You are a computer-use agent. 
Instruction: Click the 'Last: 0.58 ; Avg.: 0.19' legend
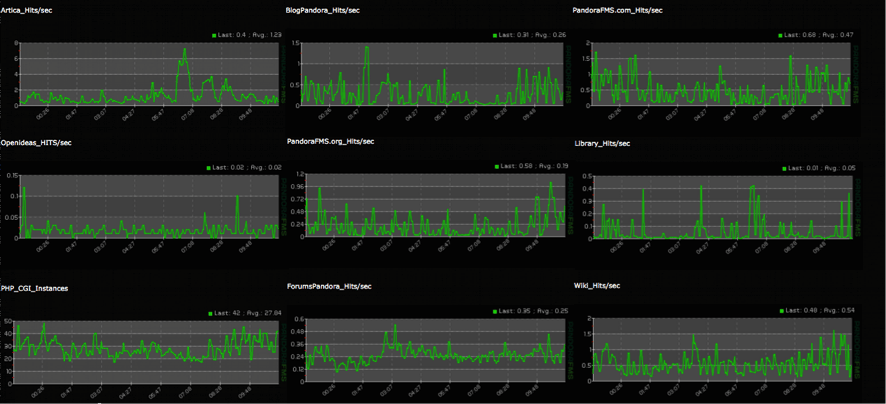click(x=535, y=166)
